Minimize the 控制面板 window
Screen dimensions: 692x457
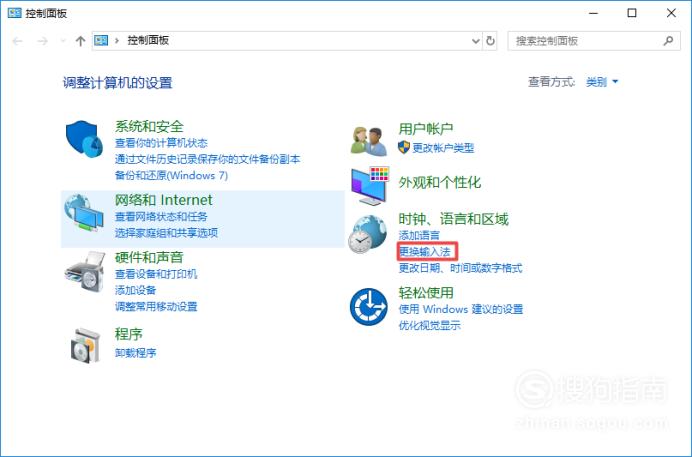coord(593,13)
